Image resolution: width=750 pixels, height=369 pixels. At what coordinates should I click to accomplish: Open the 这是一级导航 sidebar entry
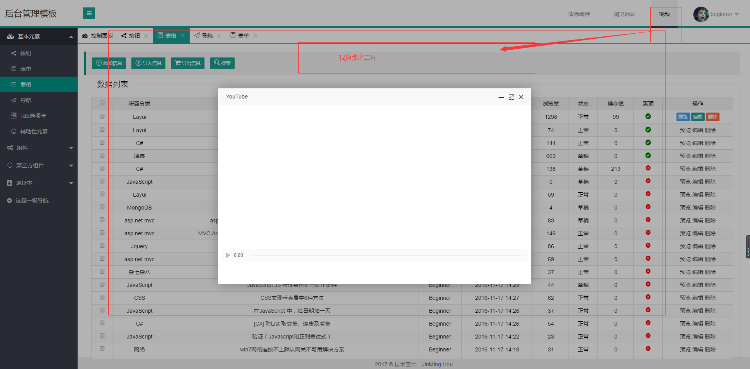pyautogui.click(x=39, y=201)
